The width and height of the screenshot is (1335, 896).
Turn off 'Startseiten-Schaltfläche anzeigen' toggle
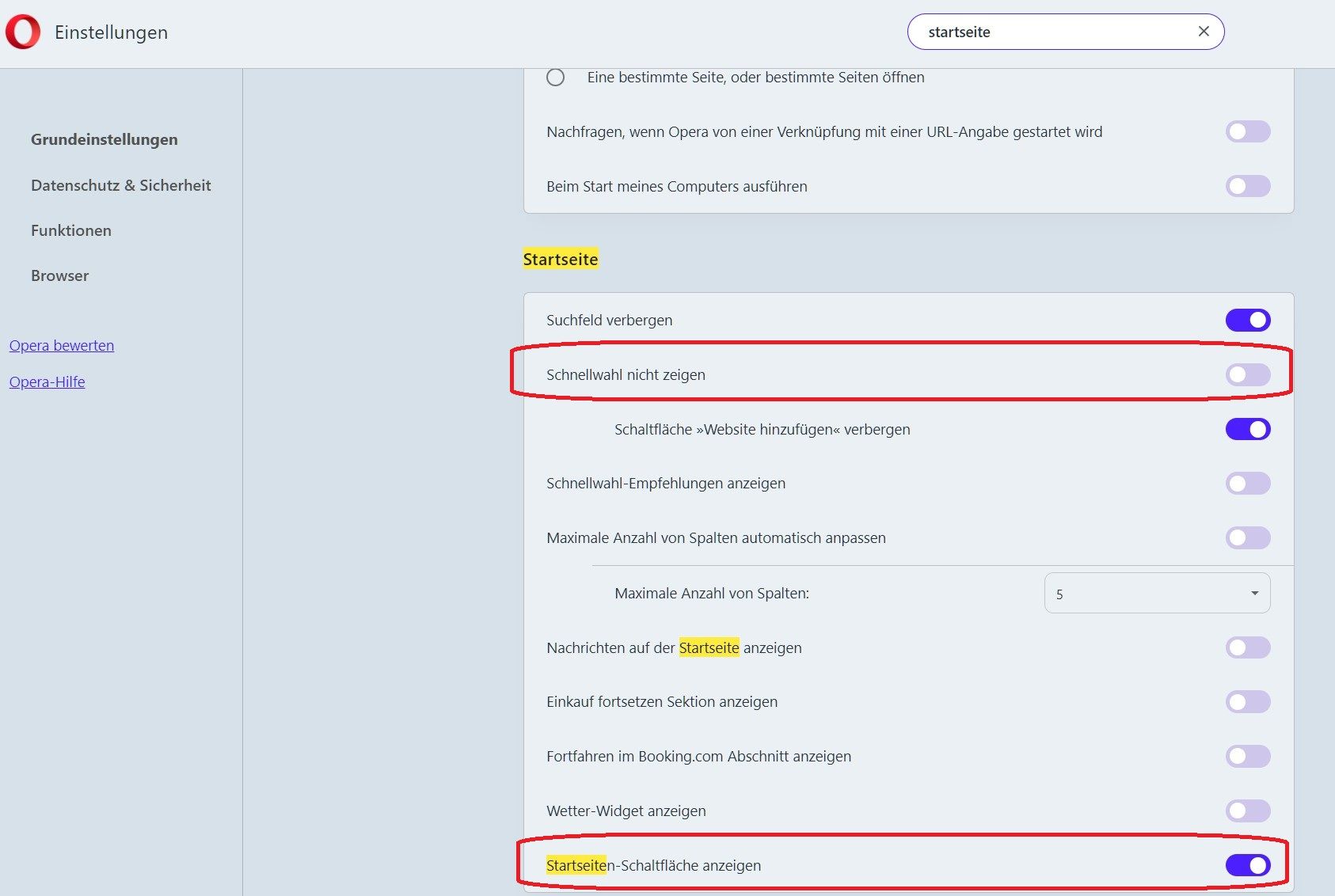point(1248,865)
